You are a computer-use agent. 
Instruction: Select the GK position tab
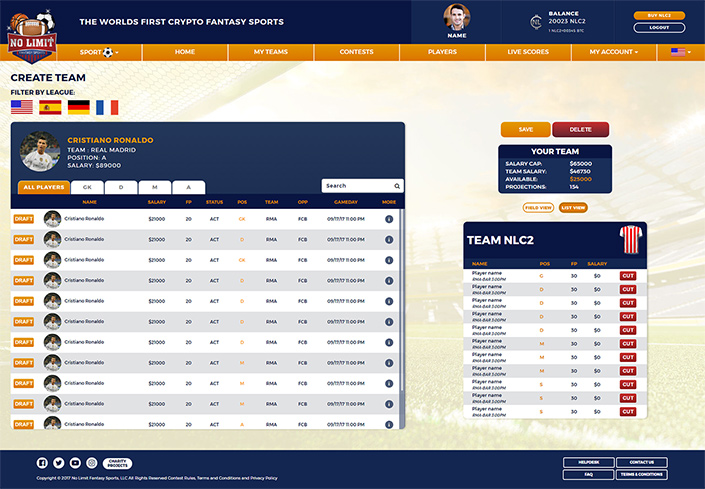pyautogui.click(x=87, y=187)
